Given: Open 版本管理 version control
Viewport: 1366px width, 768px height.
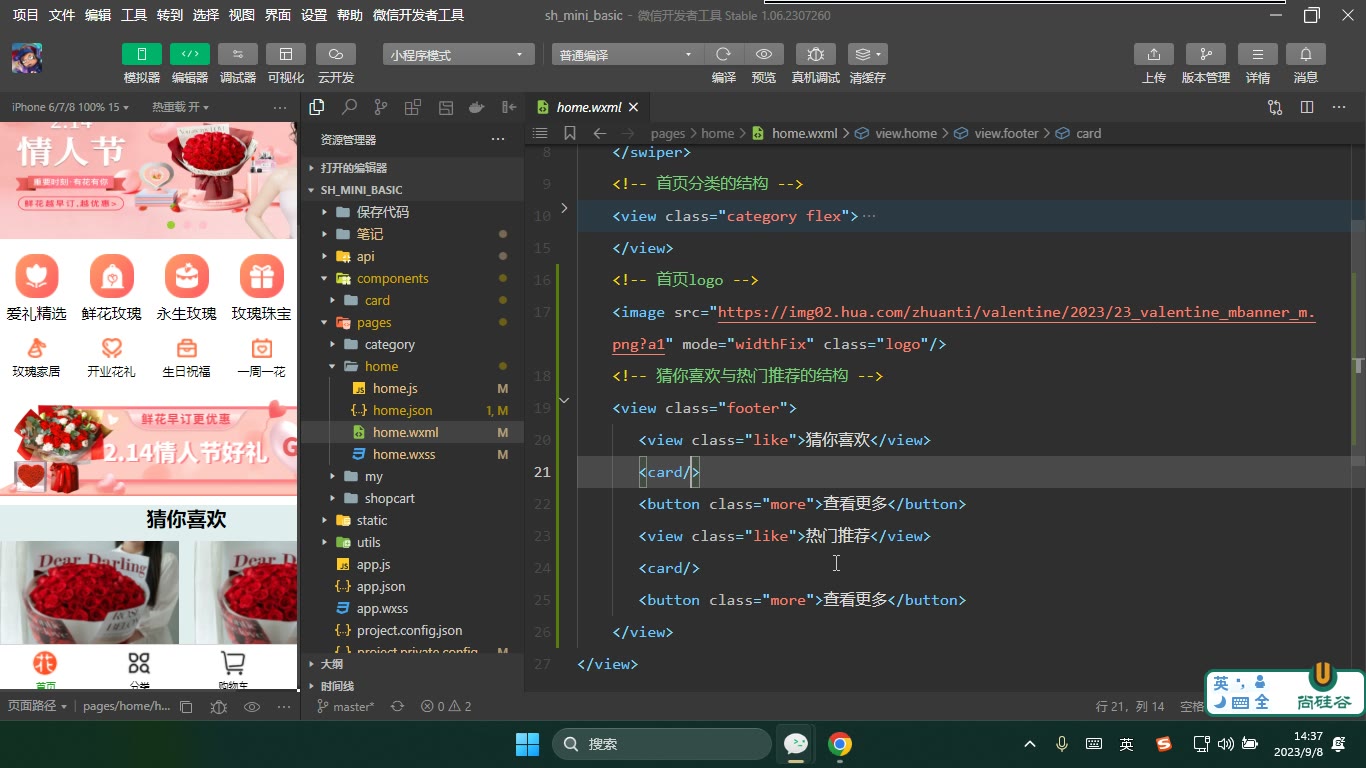Looking at the screenshot, I should [x=1206, y=54].
